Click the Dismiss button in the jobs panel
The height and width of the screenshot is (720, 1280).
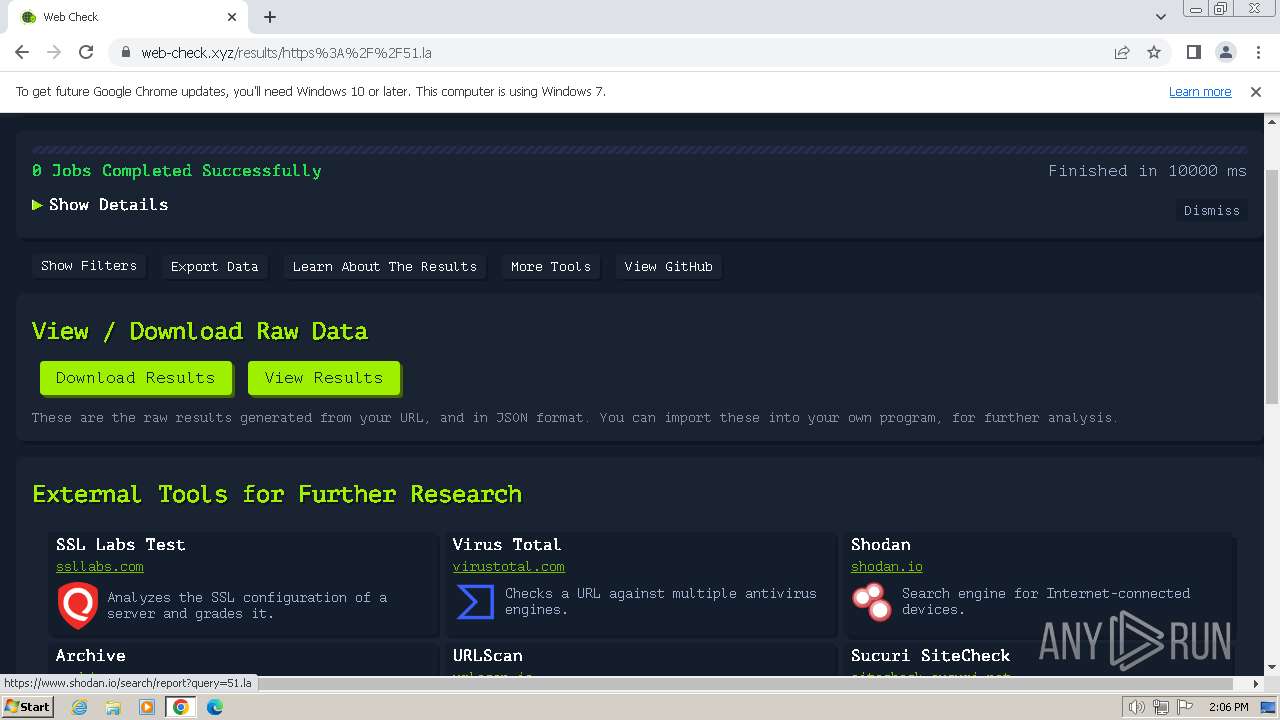coord(1211,211)
